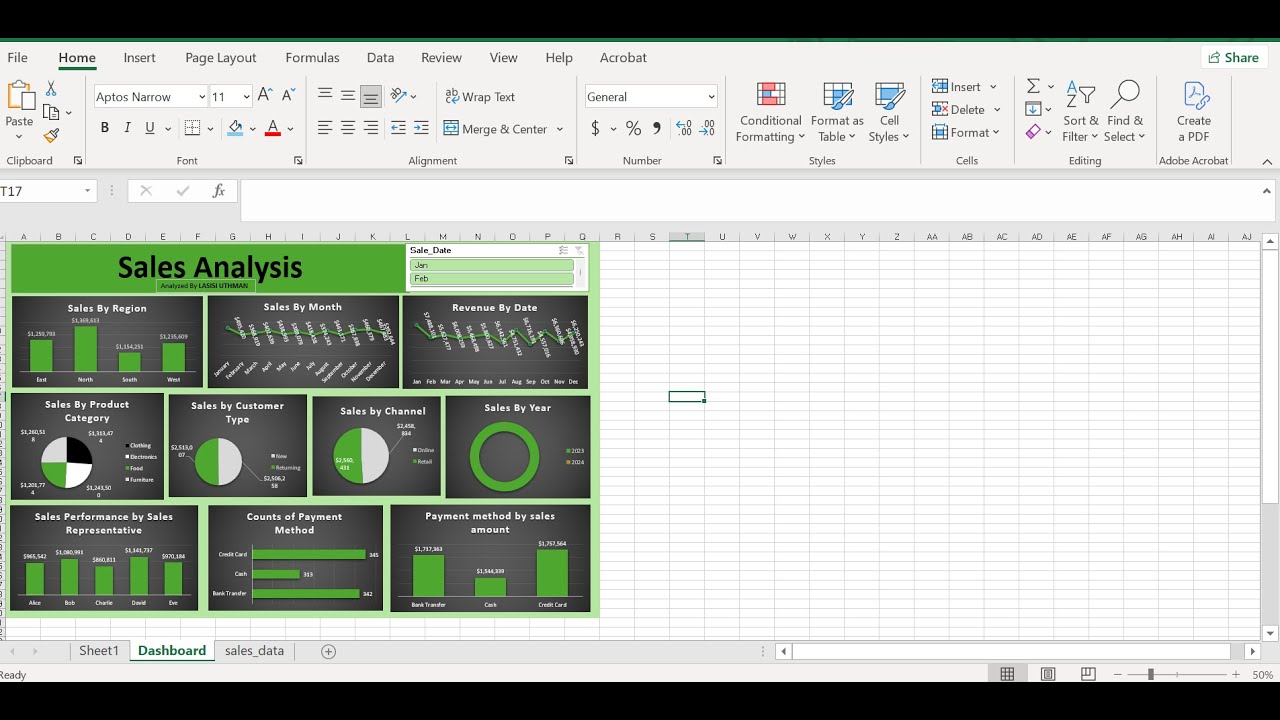Click the zoom slider handle
Viewport: 1280px width, 720px height.
point(1150,675)
